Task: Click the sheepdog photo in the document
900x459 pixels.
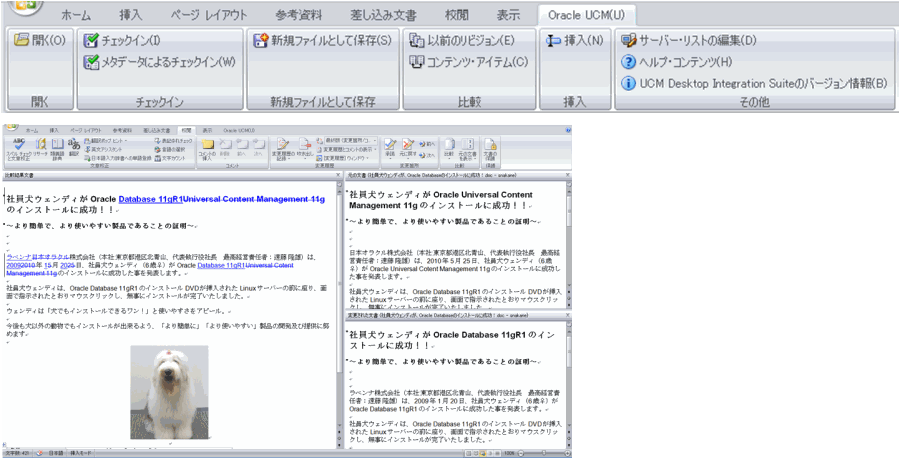Action: pos(168,391)
